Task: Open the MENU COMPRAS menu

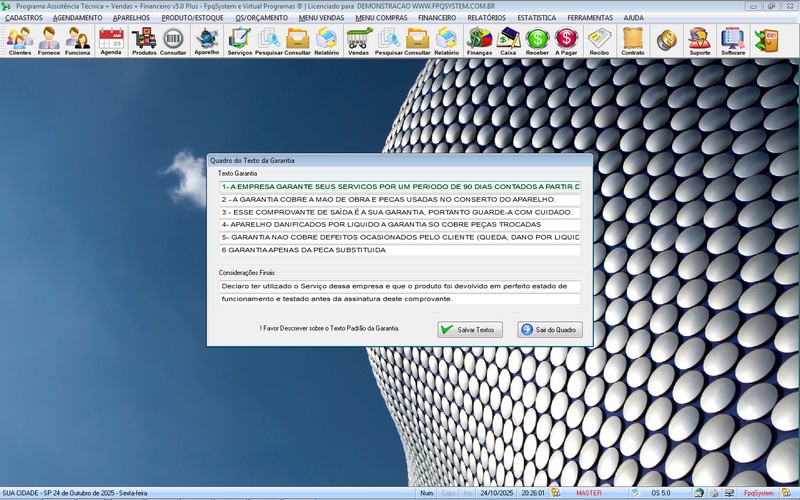Action: tap(381, 18)
